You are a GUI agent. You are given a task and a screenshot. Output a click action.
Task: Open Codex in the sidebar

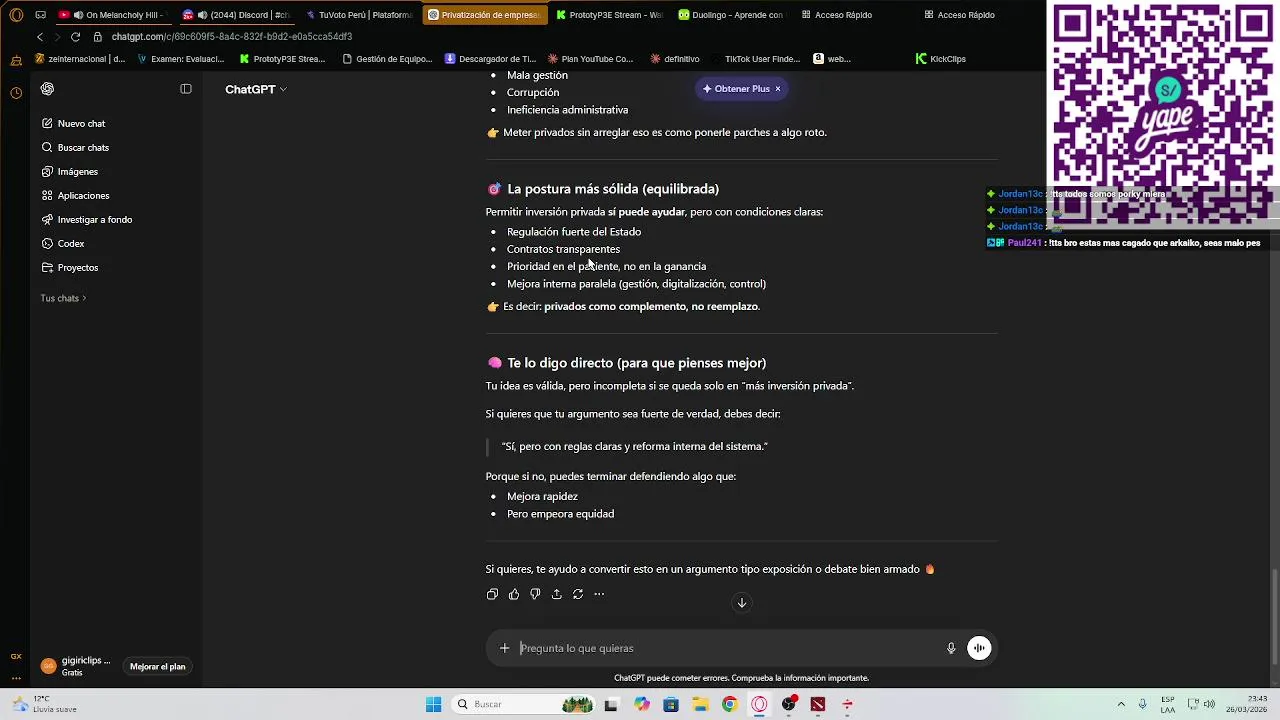(x=63, y=244)
